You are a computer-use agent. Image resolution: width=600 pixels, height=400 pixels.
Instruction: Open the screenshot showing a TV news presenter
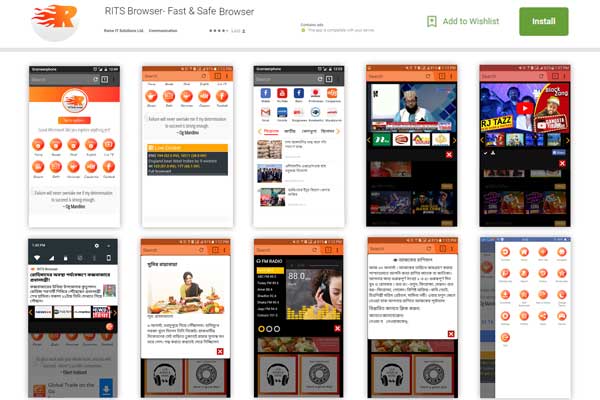click(412, 146)
